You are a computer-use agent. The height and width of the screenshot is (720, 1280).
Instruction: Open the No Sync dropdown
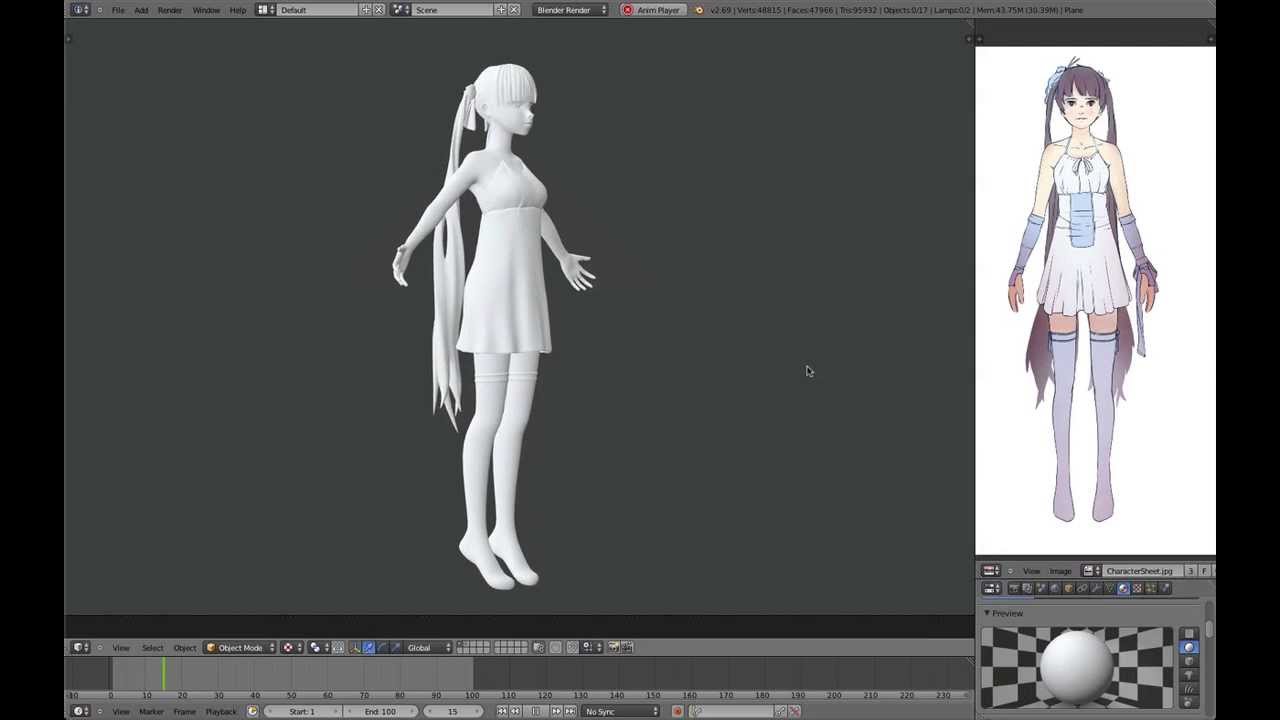coord(621,711)
